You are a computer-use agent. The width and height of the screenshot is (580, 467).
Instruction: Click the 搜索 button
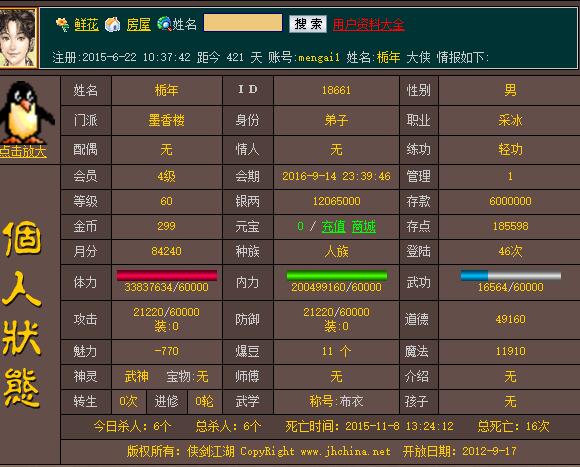pos(308,24)
